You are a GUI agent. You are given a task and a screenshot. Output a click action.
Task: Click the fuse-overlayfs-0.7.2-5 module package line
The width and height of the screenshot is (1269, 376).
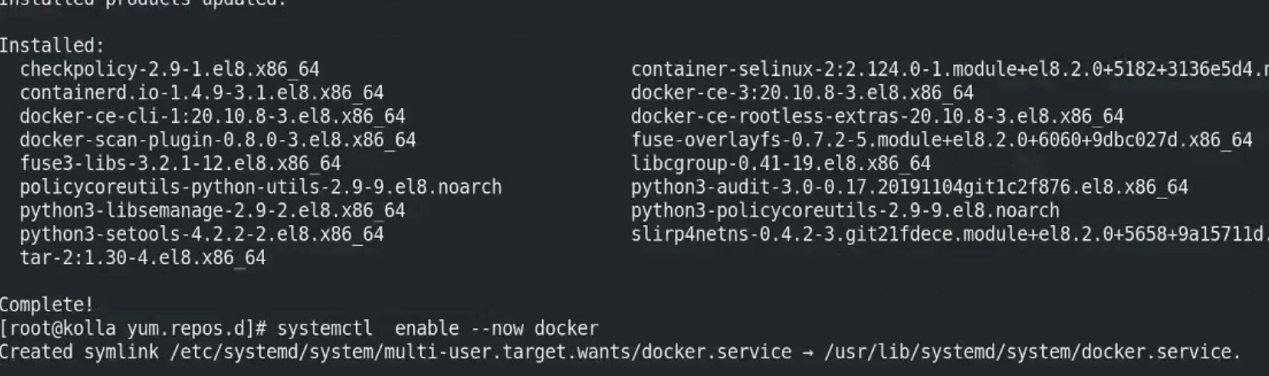(x=941, y=139)
